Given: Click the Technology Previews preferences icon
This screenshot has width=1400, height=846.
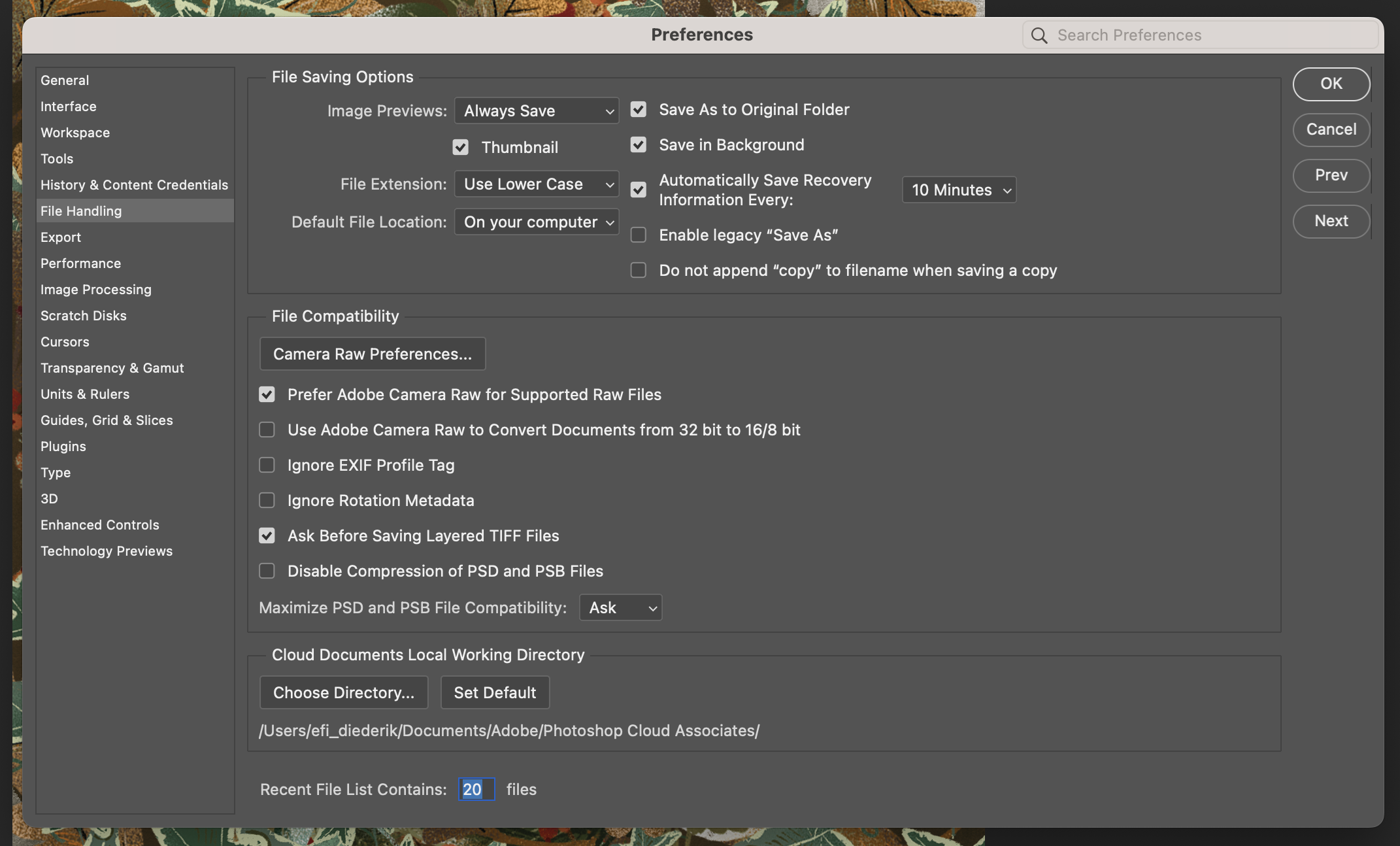Looking at the screenshot, I should [106, 550].
